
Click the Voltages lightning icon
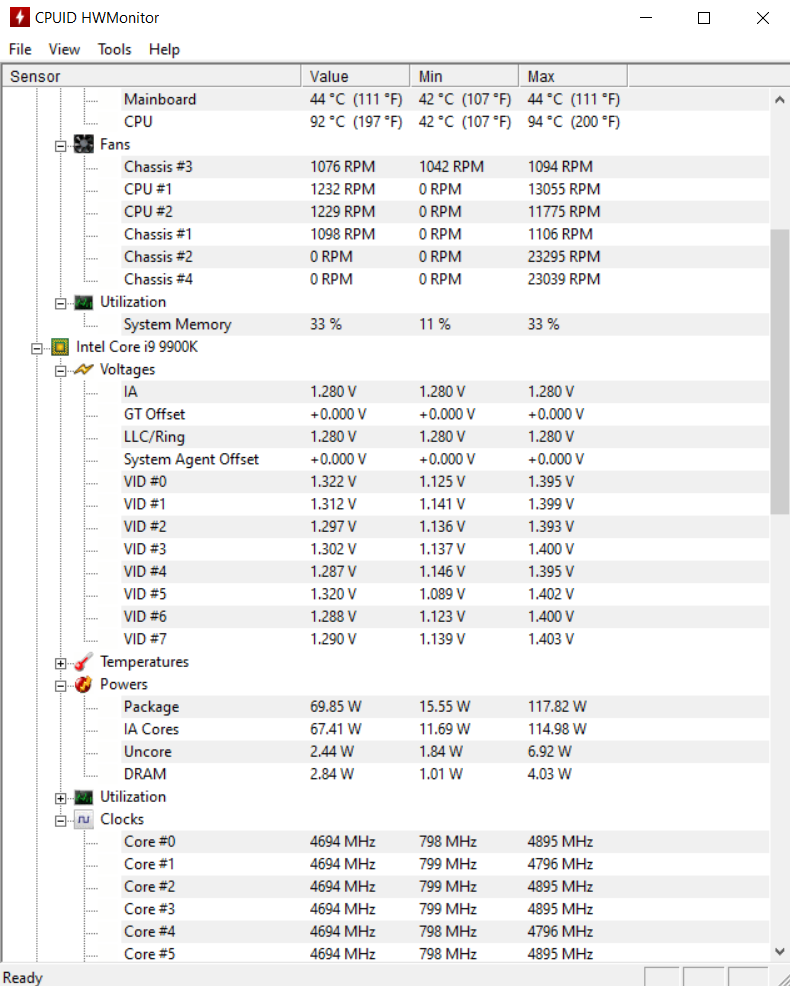[83, 370]
